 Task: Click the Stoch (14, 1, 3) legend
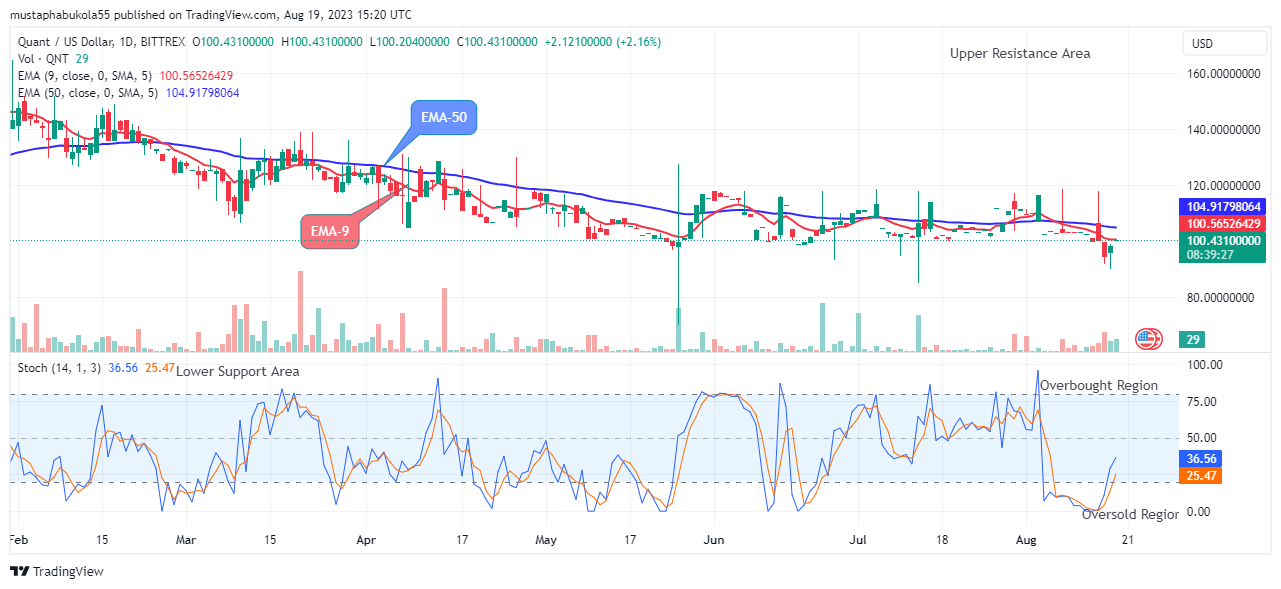pyautogui.click(x=95, y=368)
